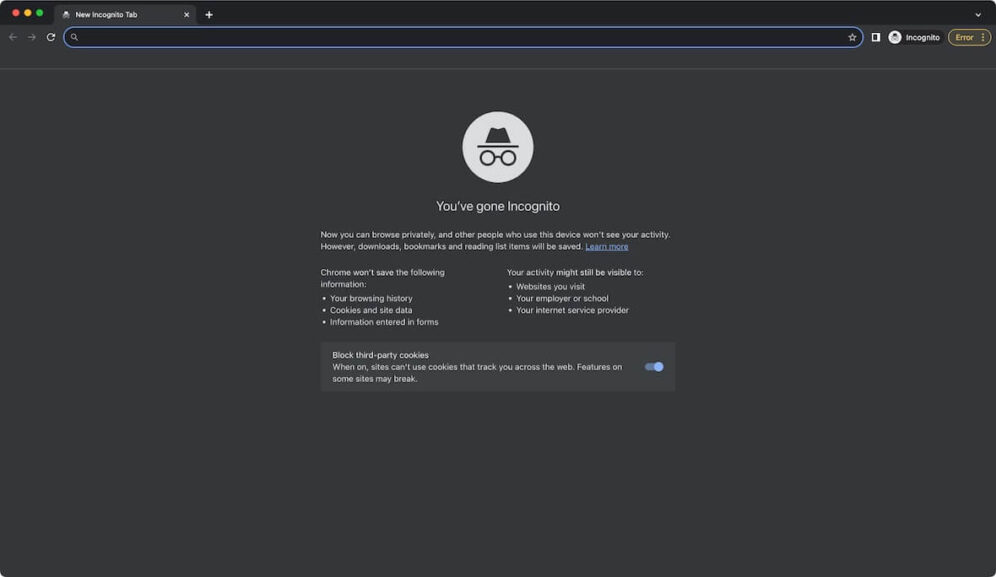Open the tab overview chevron
The height and width of the screenshot is (577, 996).
click(x=978, y=14)
